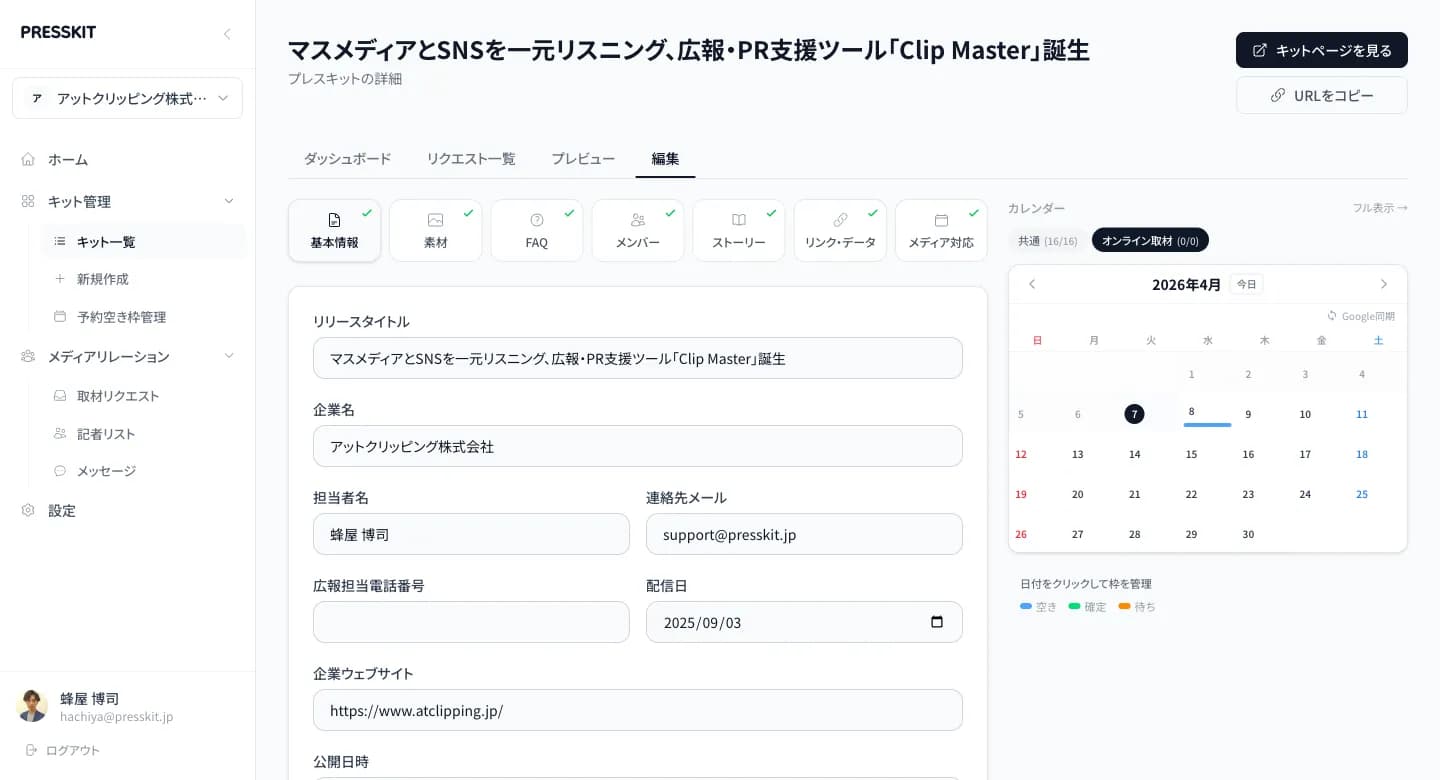Click the calendar icon beside 予約空き枠管理

(x=60, y=317)
